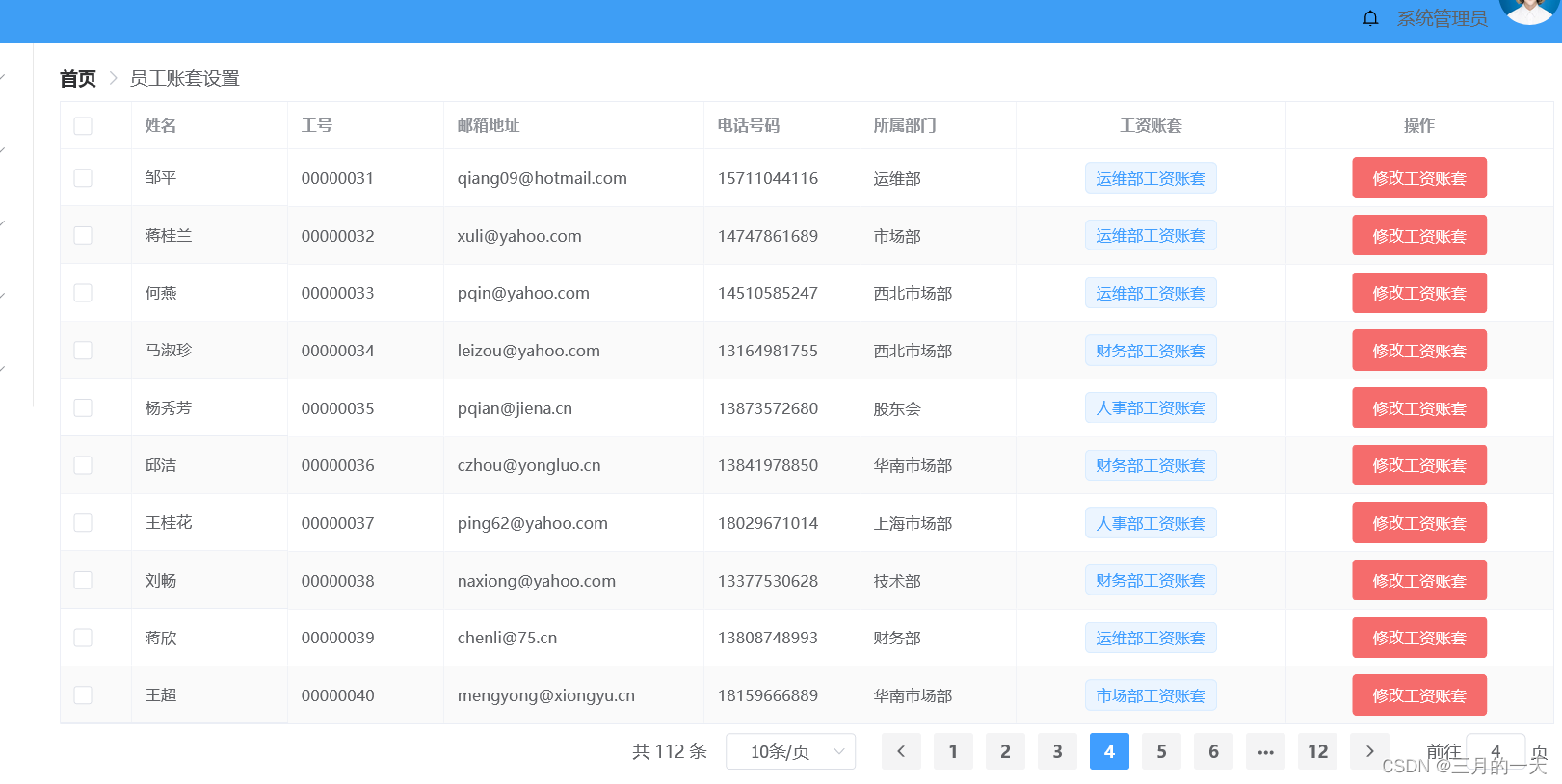Go to last page 12
Screen dimensions: 1562x784
coord(1317,751)
